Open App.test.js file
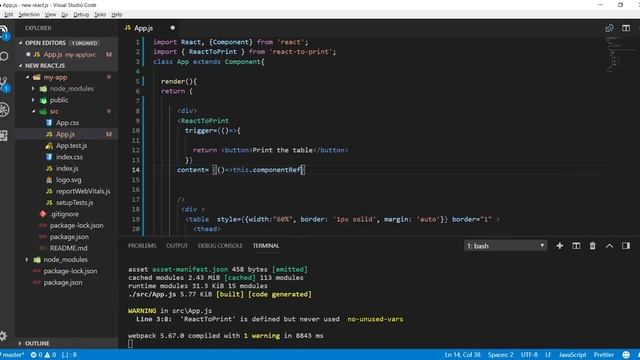640x360 pixels. [71, 146]
